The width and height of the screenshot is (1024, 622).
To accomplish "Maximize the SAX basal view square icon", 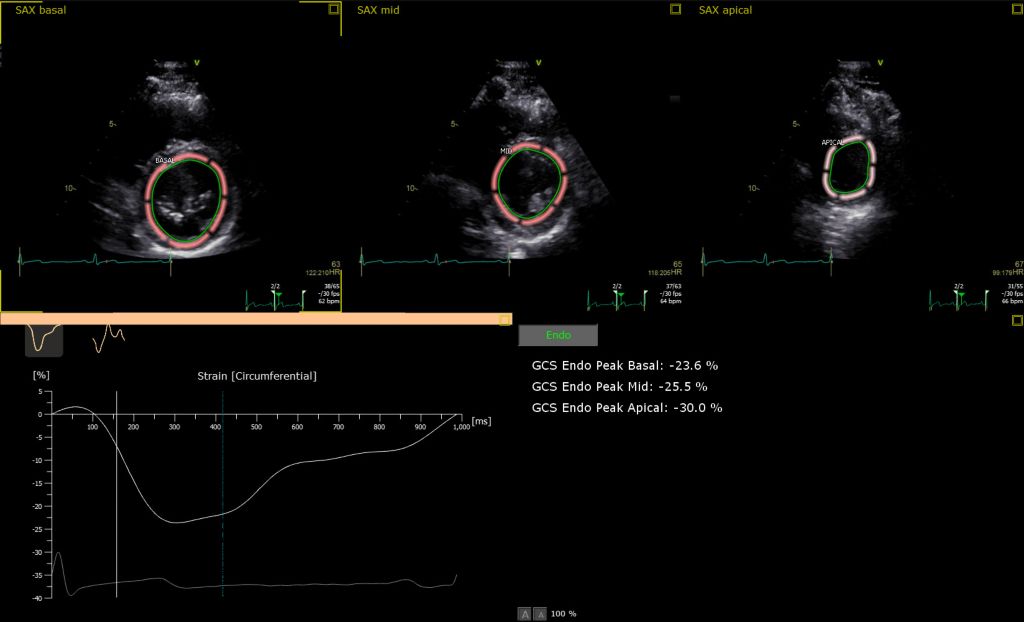I will [334, 9].
